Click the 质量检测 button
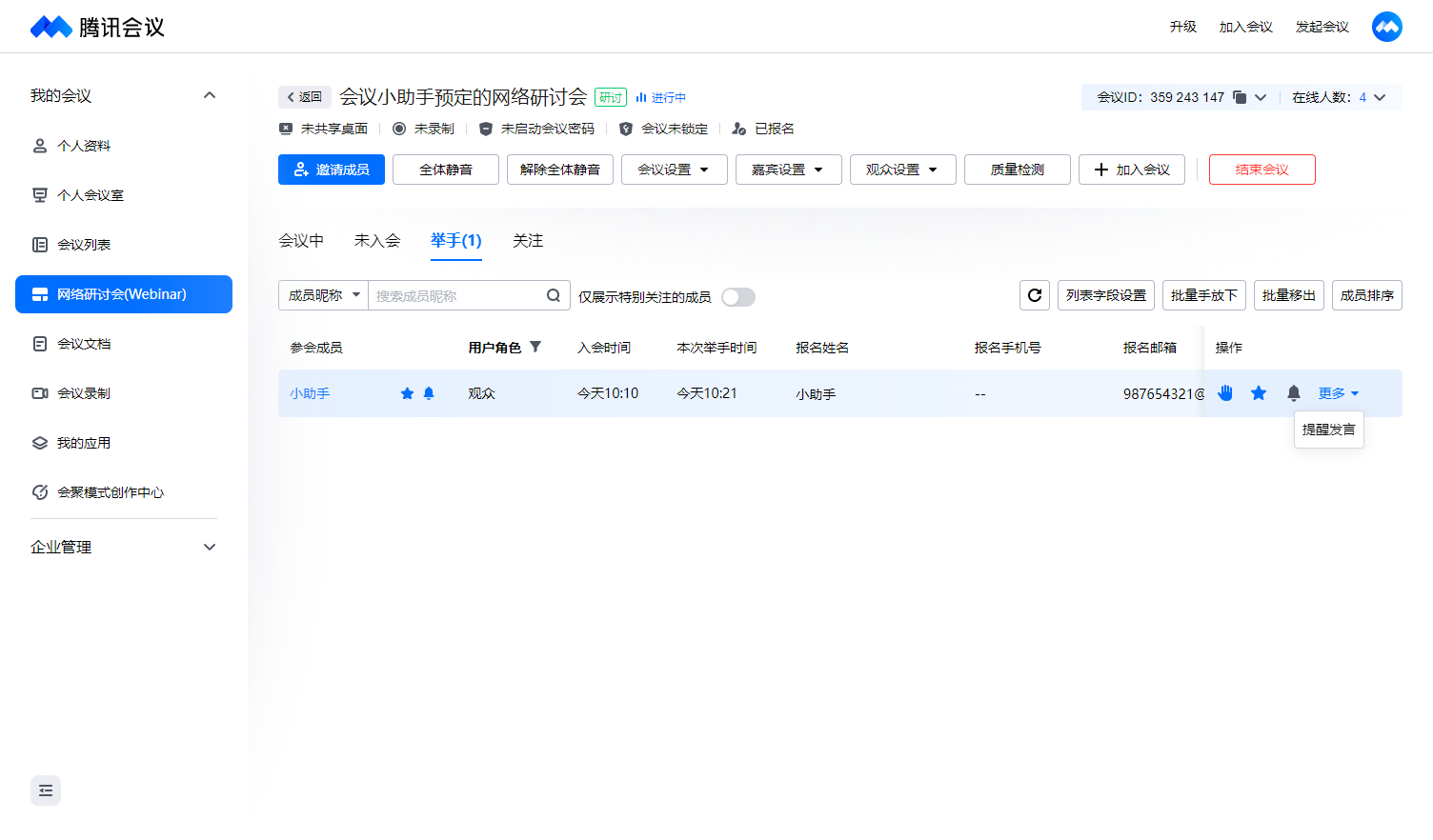The height and width of the screenshot is (840, 1433). coord(1018,170)
